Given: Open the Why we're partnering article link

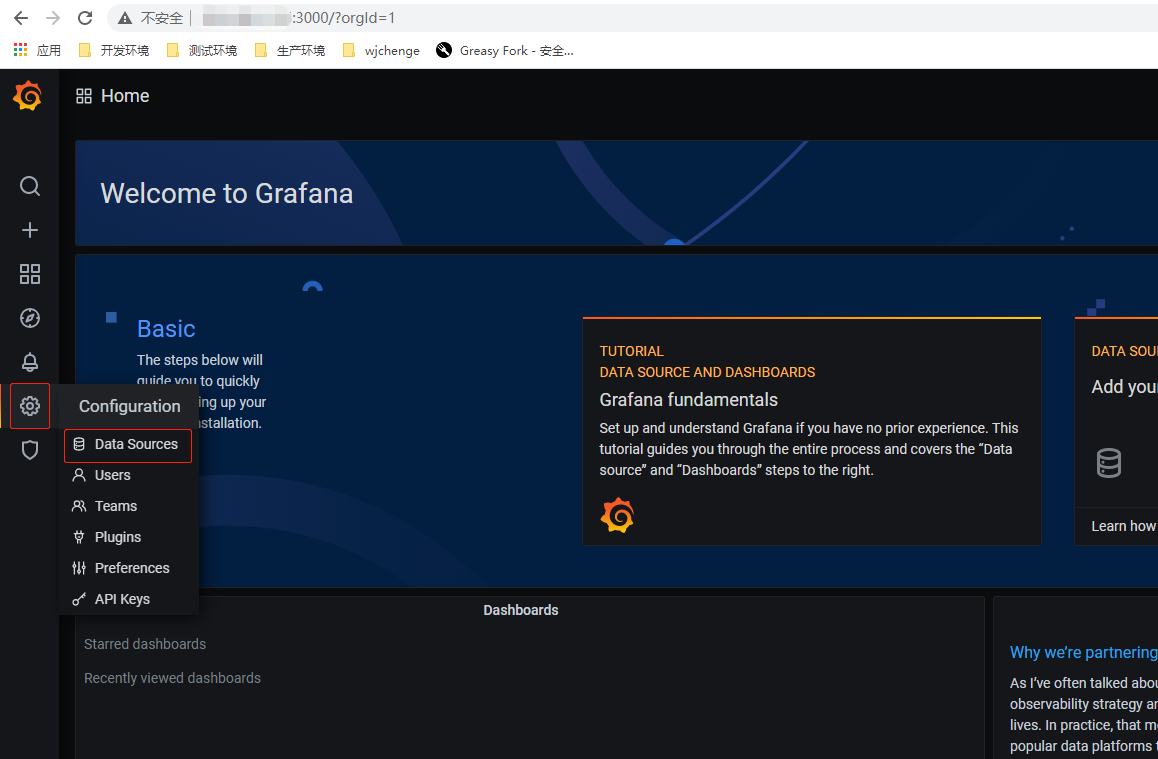Looking at the screenshot, I should pyautogui.click(x=1083, y=653).
